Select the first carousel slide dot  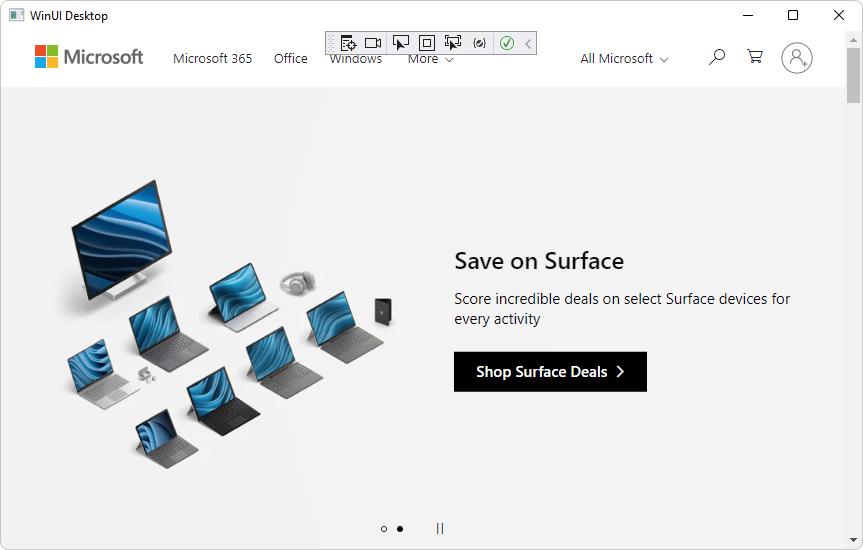384,529
